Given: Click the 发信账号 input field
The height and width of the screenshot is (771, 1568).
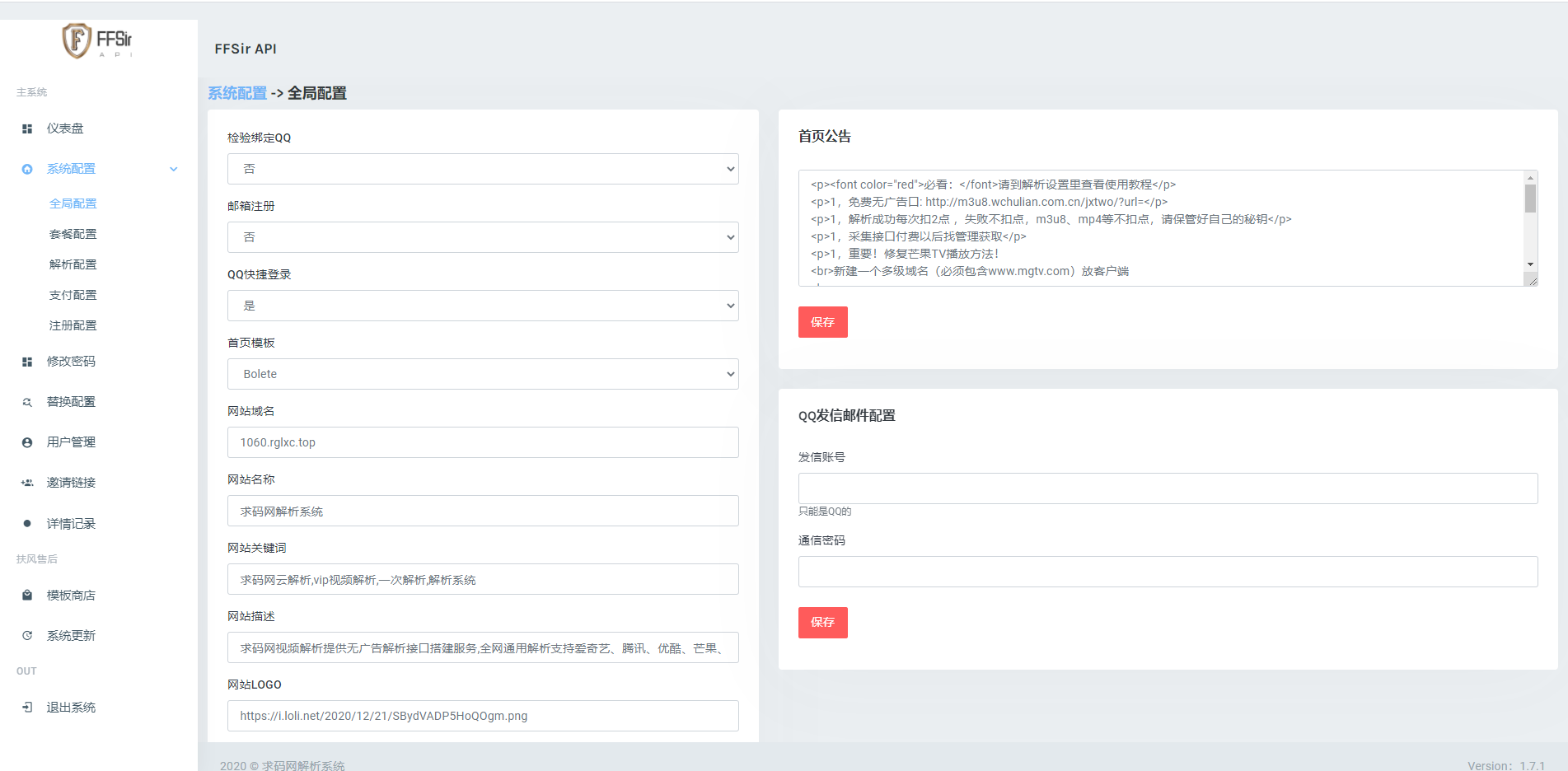Looking at the screenshot, I should point(1168,488).
